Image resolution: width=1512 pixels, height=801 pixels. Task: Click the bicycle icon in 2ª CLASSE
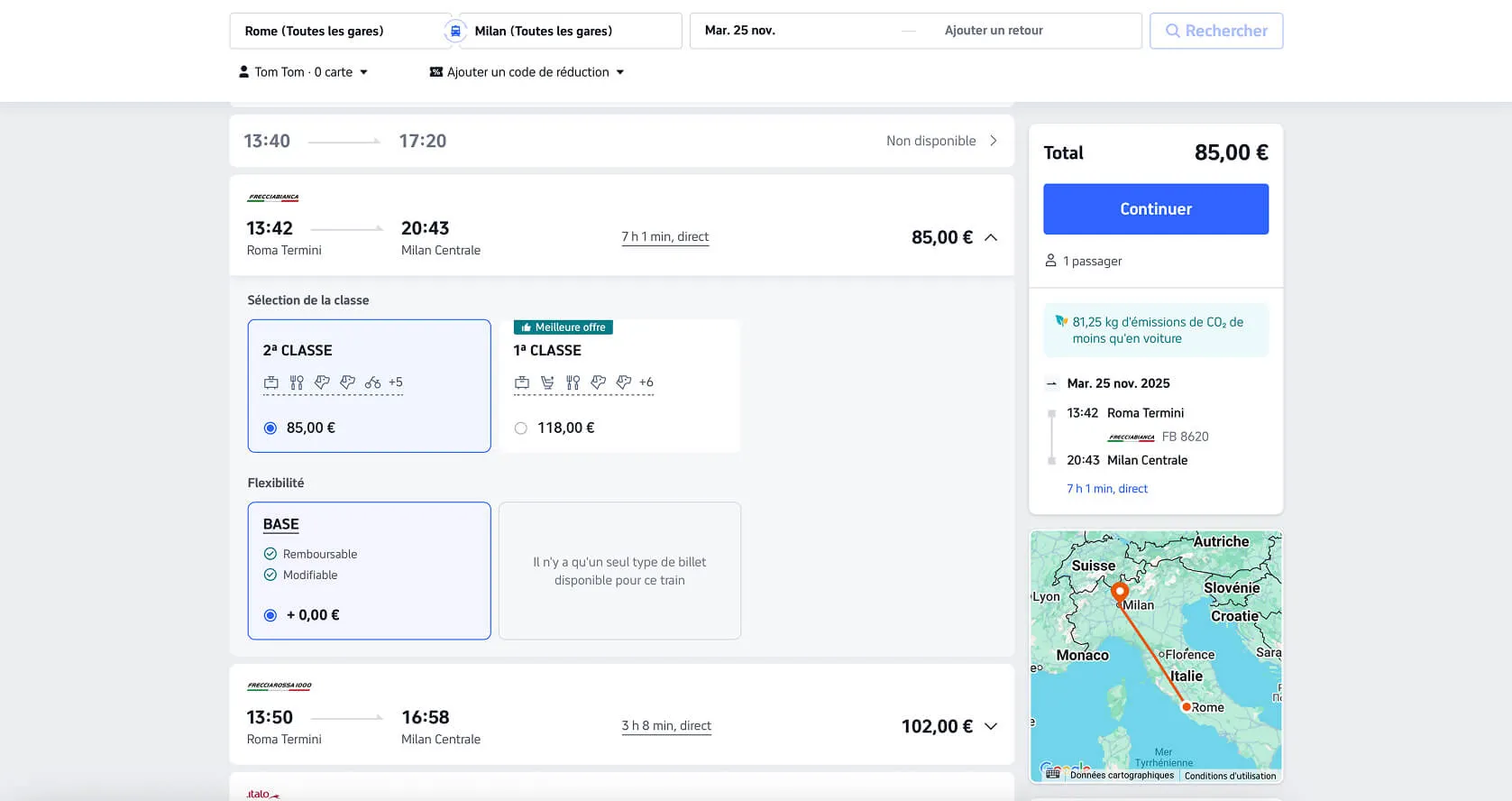tap(372, 382)
